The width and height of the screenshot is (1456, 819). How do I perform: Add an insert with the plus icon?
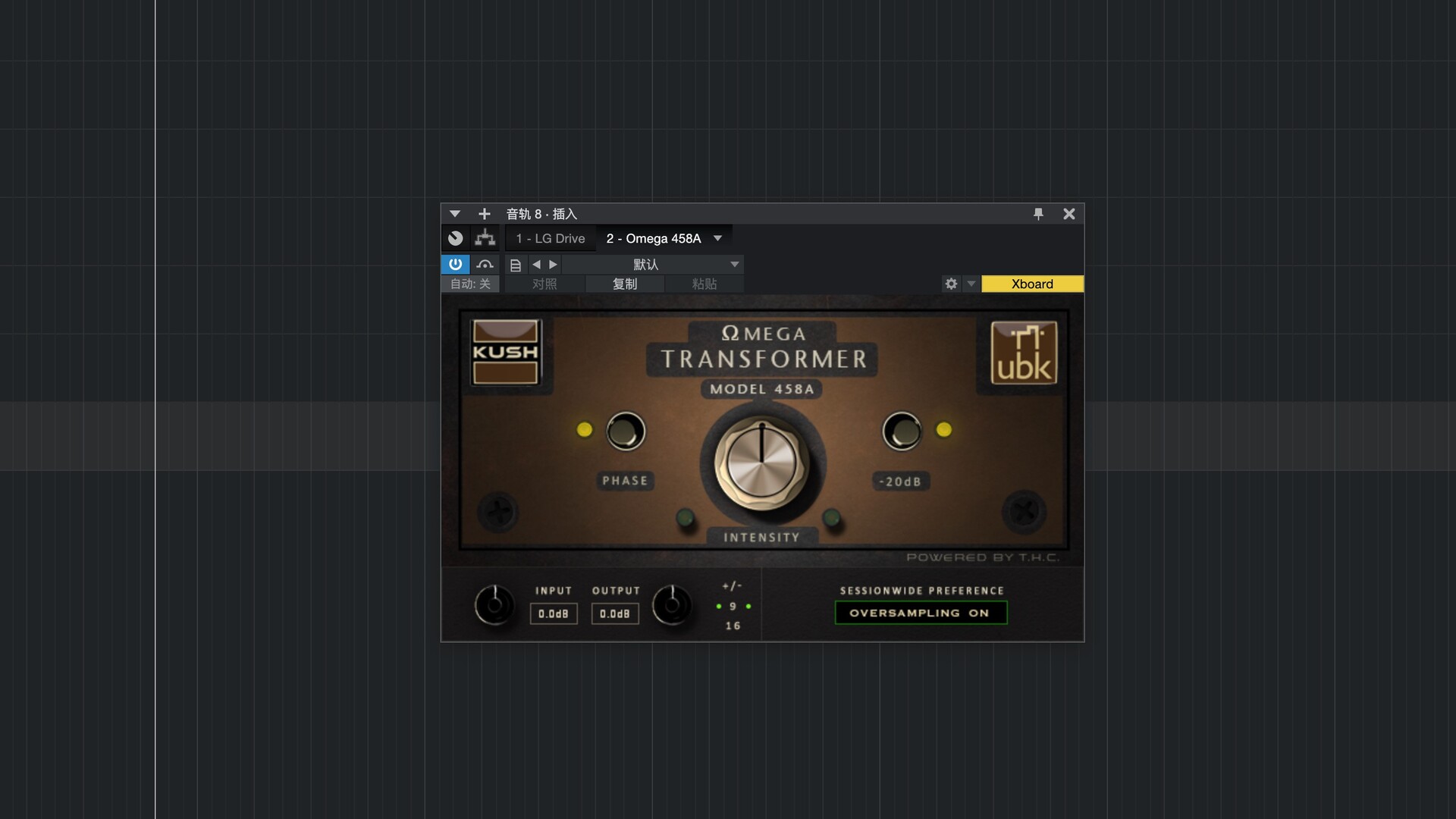(x=484, y=214)
